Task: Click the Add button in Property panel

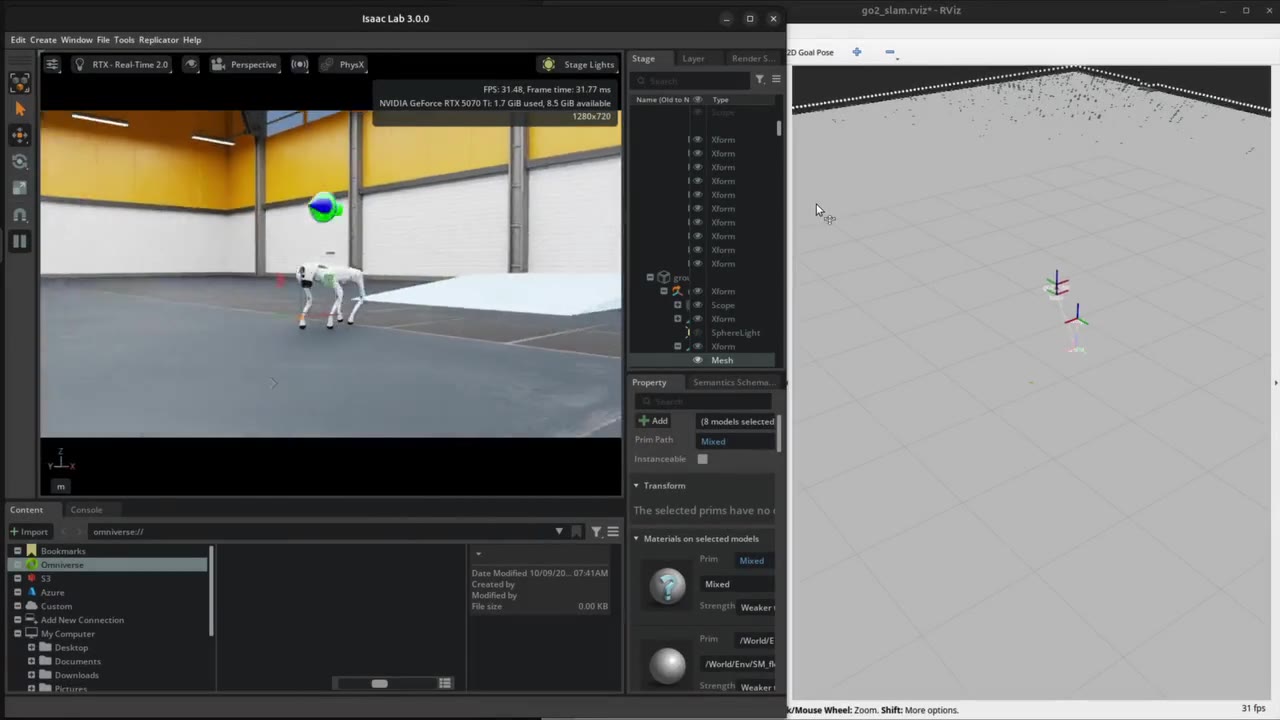Action: tap(653, 421)
